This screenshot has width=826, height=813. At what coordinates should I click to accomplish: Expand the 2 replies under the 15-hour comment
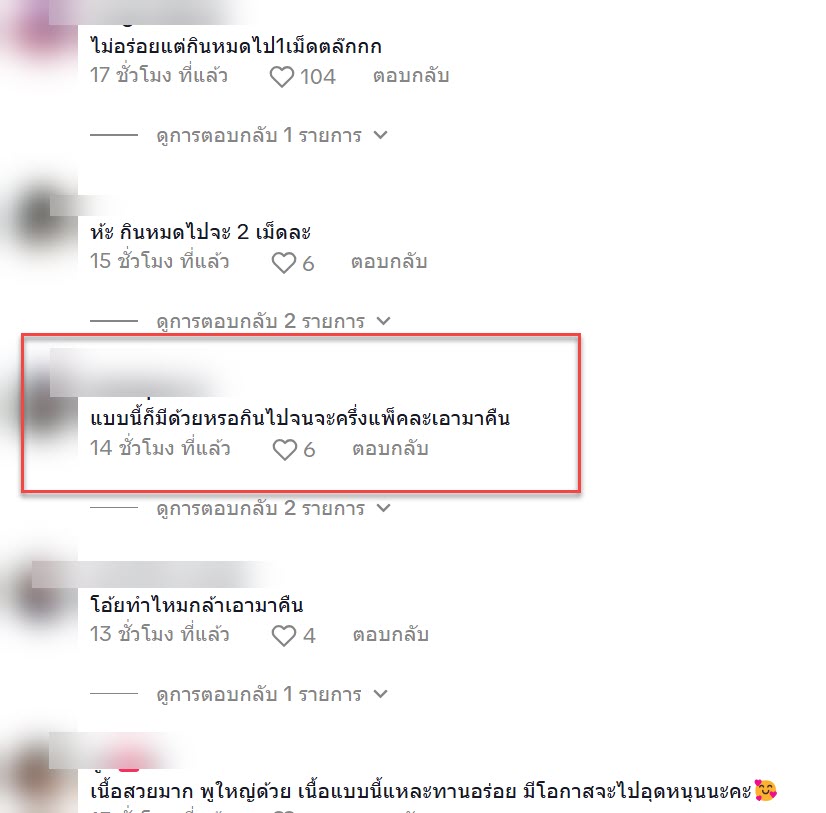(x=273, y=321)
